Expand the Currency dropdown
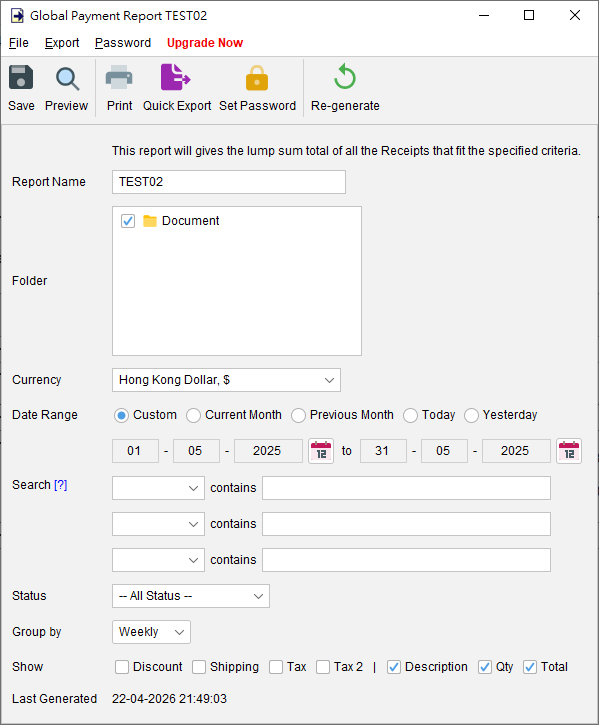 pyautogui.click(x=226, y=380)
